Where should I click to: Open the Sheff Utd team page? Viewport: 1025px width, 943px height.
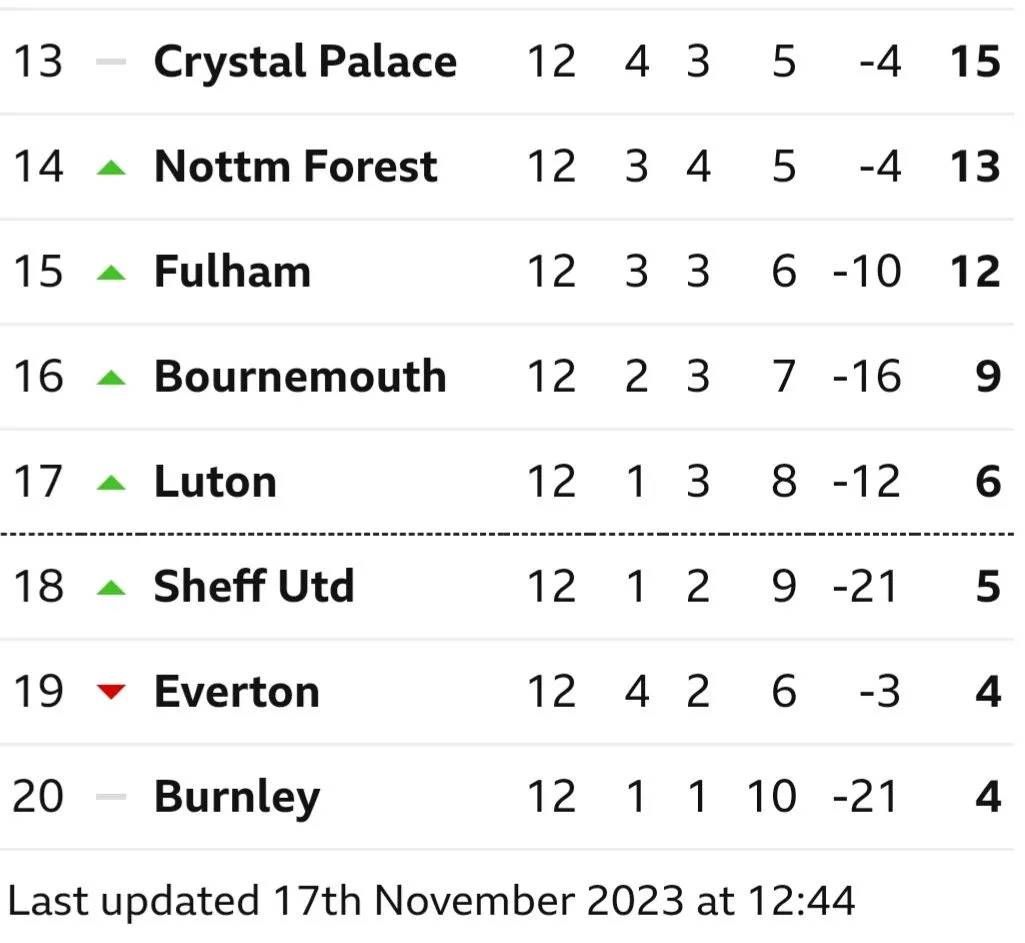tap(254, 587)
